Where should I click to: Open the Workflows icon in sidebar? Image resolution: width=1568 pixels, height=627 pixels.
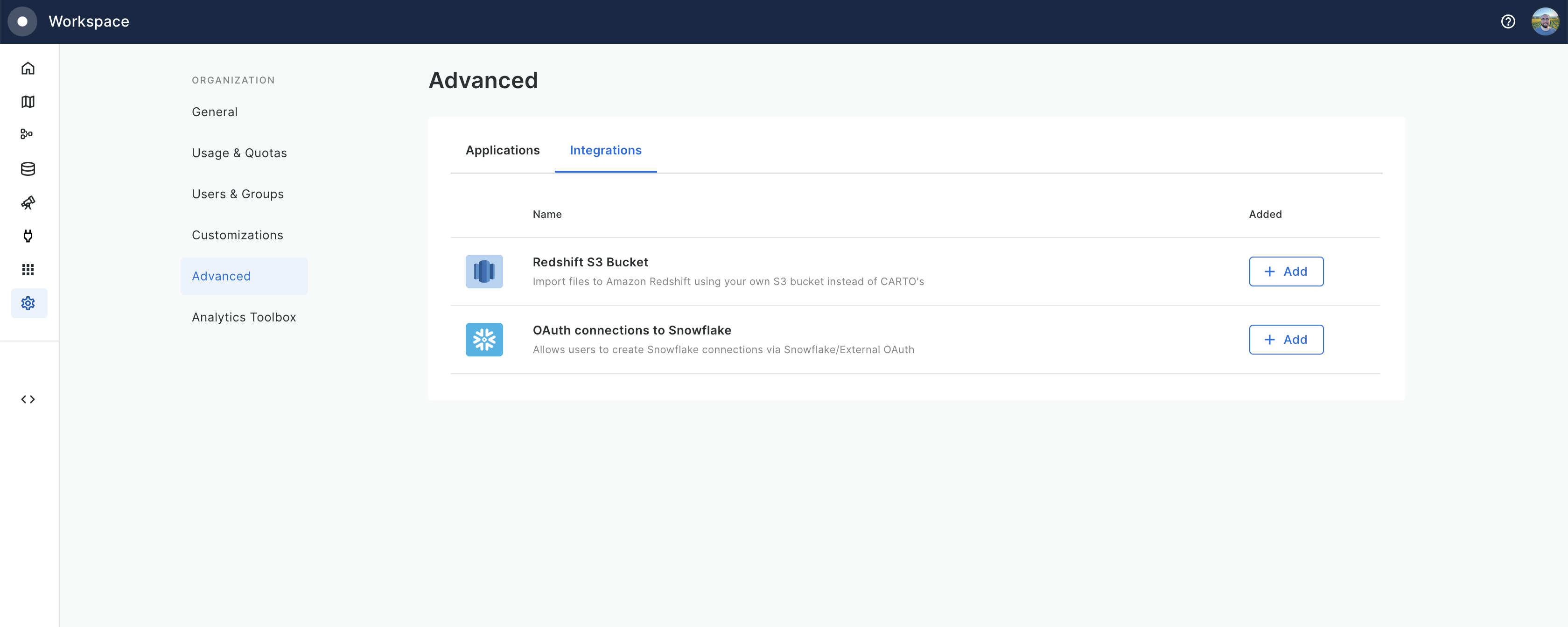pyautogui.click(x=27, y=134)
